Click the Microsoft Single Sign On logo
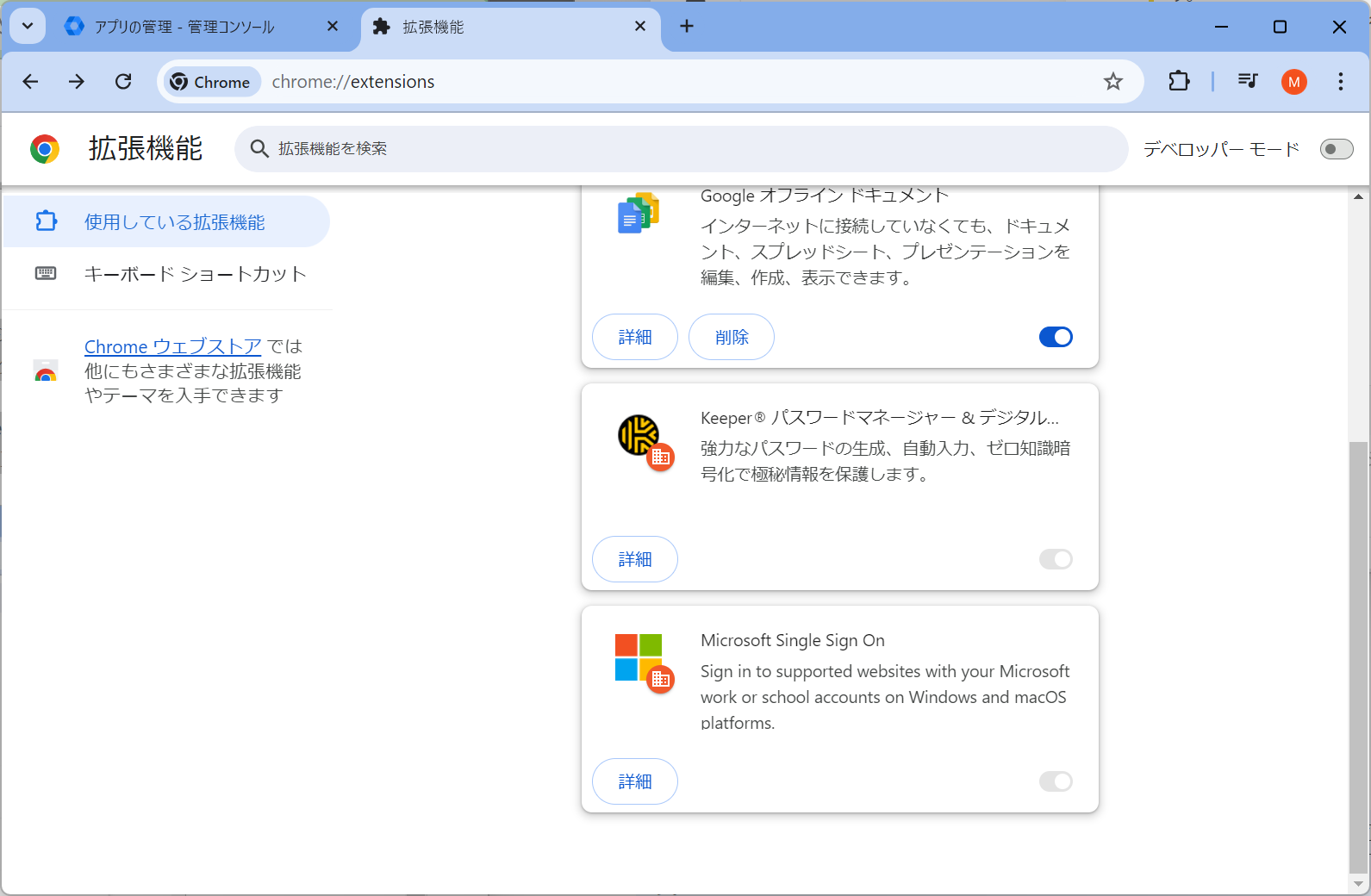The height and width of the screenshot is (896, 1371). tap(639, 657)
